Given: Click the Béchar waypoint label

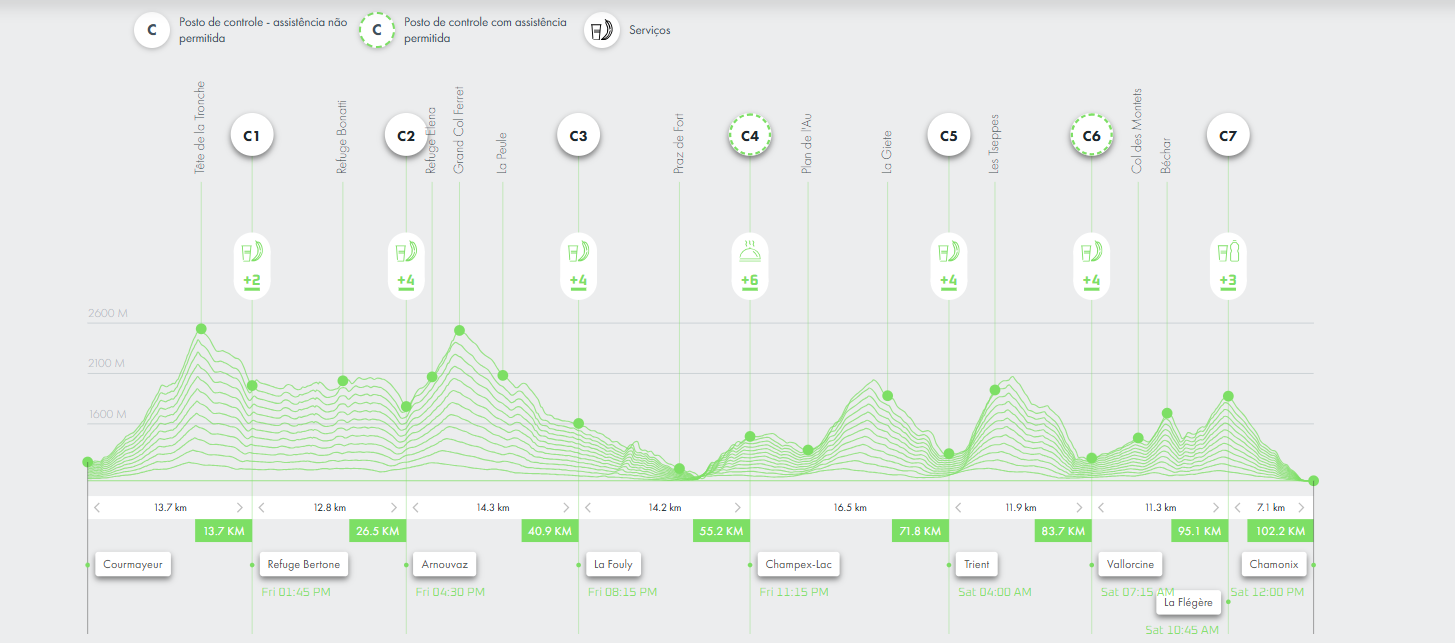Looking at the screenshot, I should 1166,155.
